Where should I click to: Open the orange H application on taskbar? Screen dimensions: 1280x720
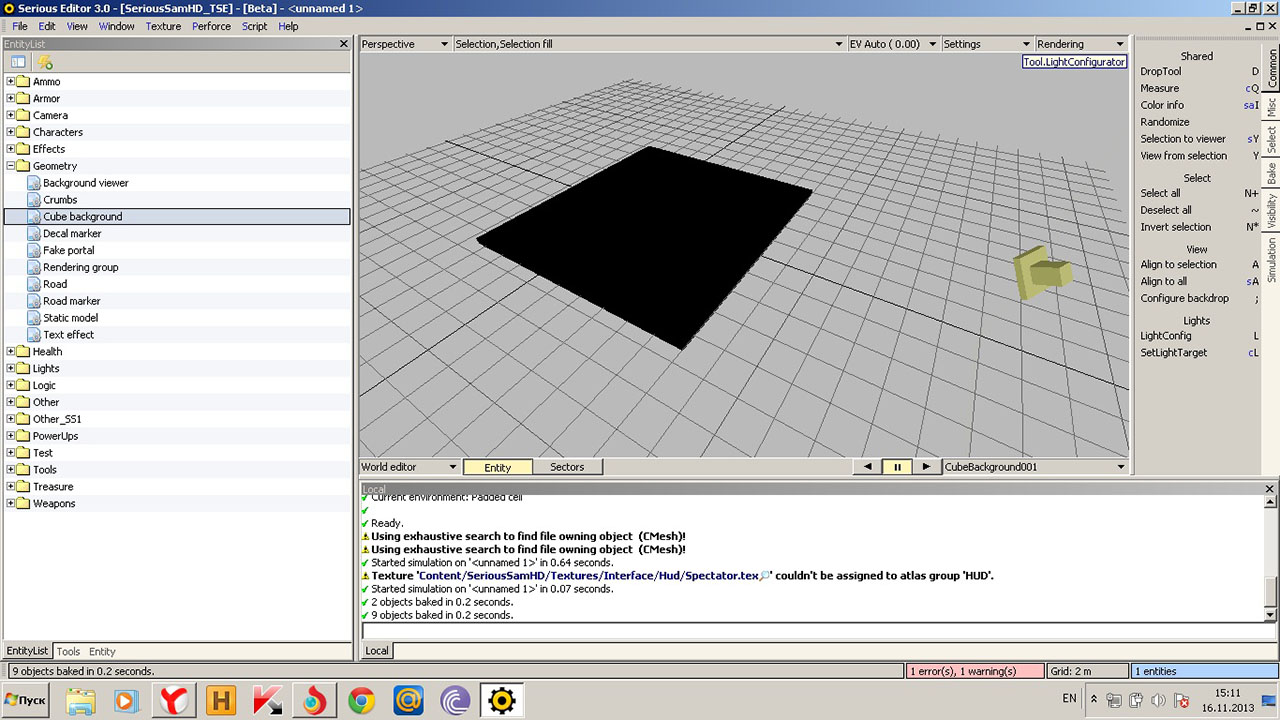220,701
